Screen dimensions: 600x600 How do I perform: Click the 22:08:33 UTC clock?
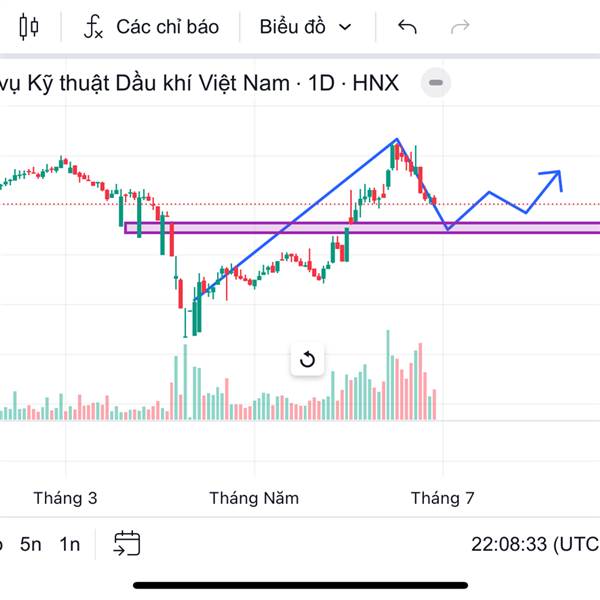coord(535,544)
